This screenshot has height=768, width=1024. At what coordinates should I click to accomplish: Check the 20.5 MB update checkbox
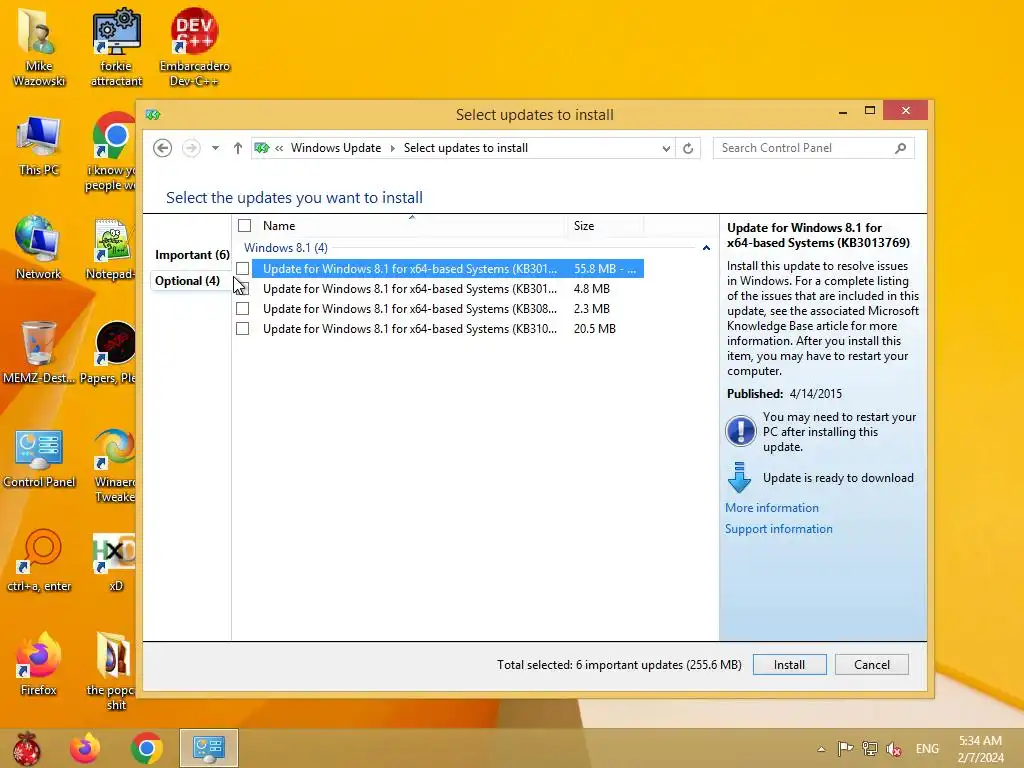(242, 328)
